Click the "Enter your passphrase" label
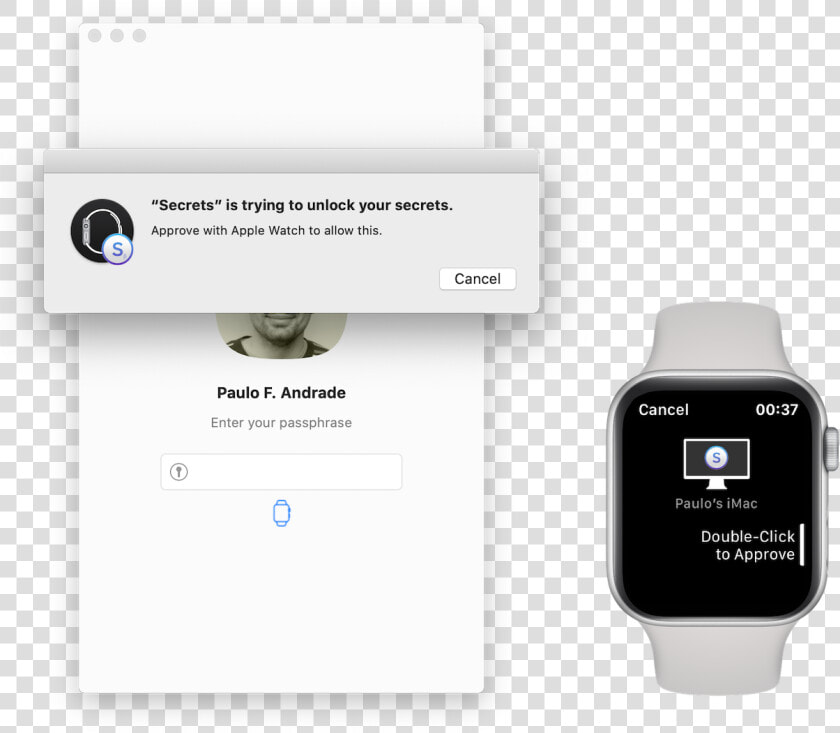 tap(281, 423)
